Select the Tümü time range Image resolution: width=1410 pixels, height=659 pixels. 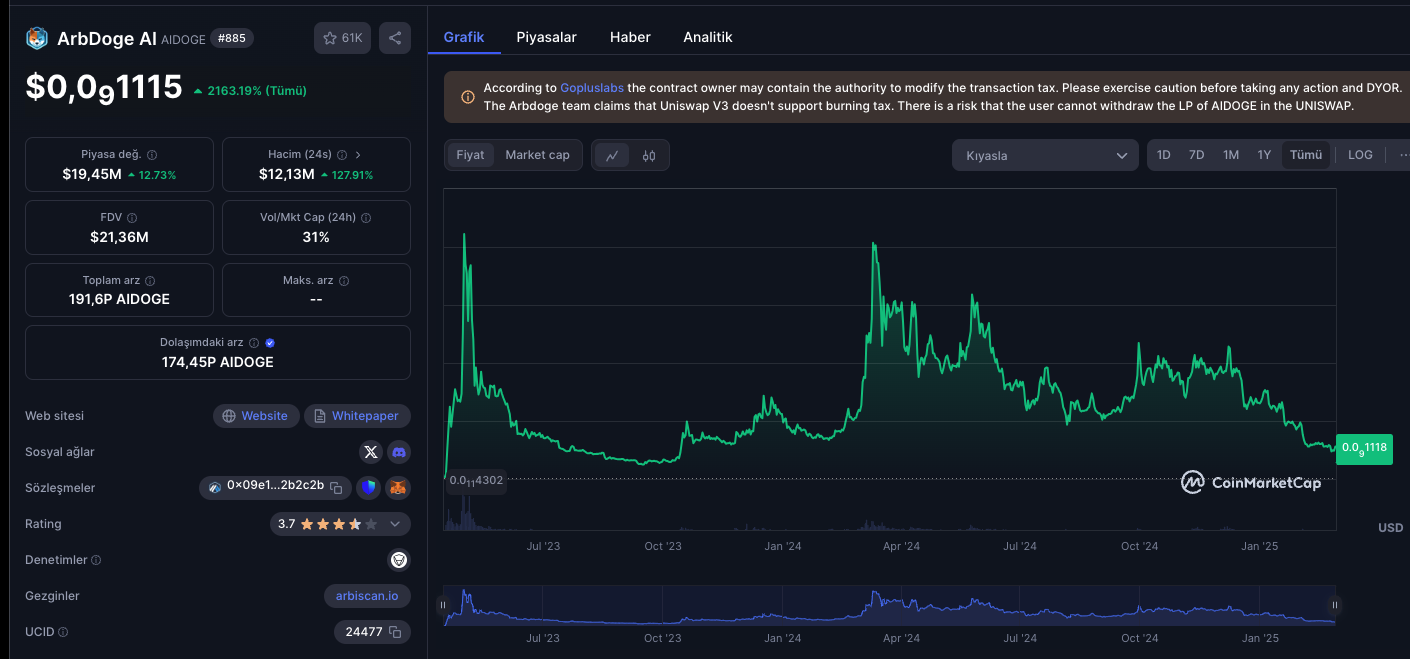(x=1306, y=155)
